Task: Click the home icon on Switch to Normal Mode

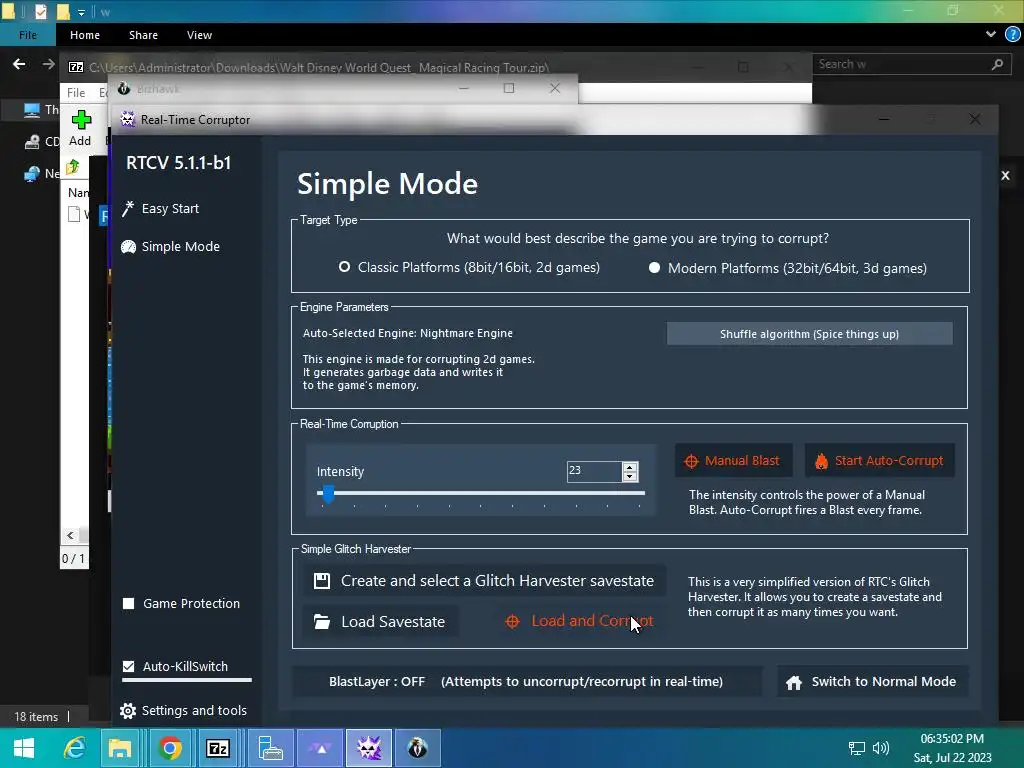Action: point(793,682)
